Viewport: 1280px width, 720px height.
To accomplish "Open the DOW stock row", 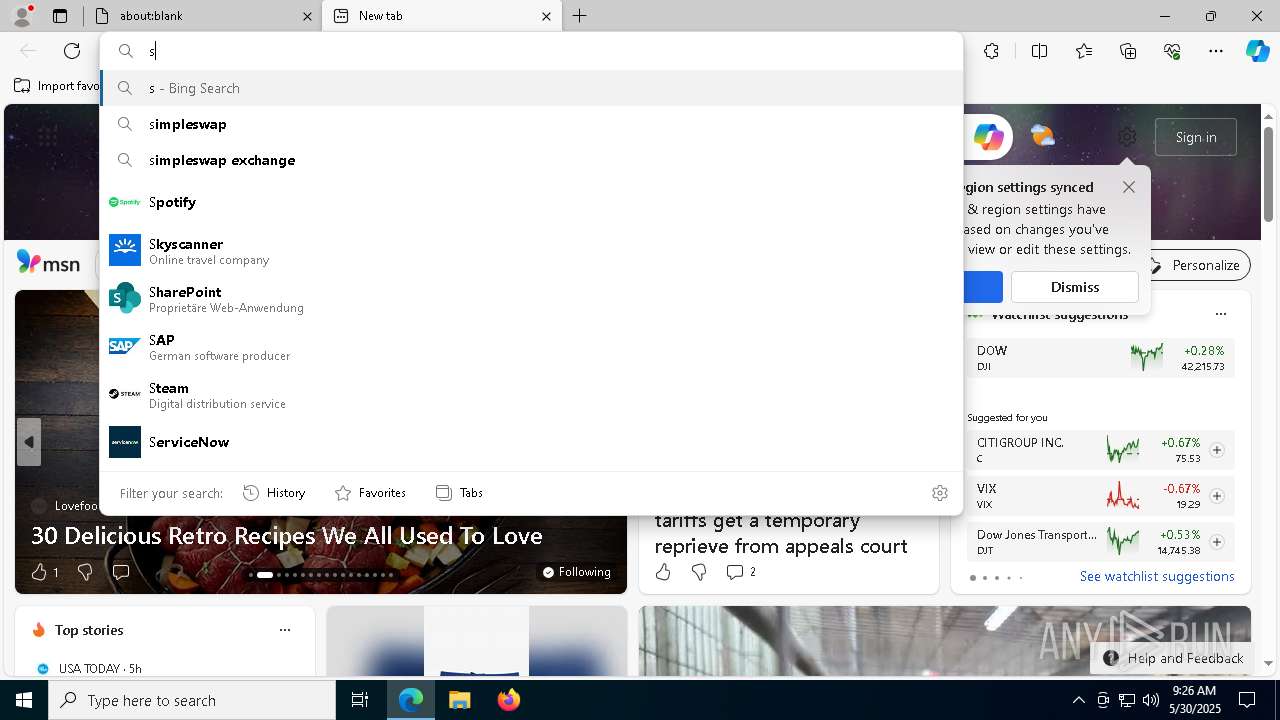I will tap(1101, 358).
